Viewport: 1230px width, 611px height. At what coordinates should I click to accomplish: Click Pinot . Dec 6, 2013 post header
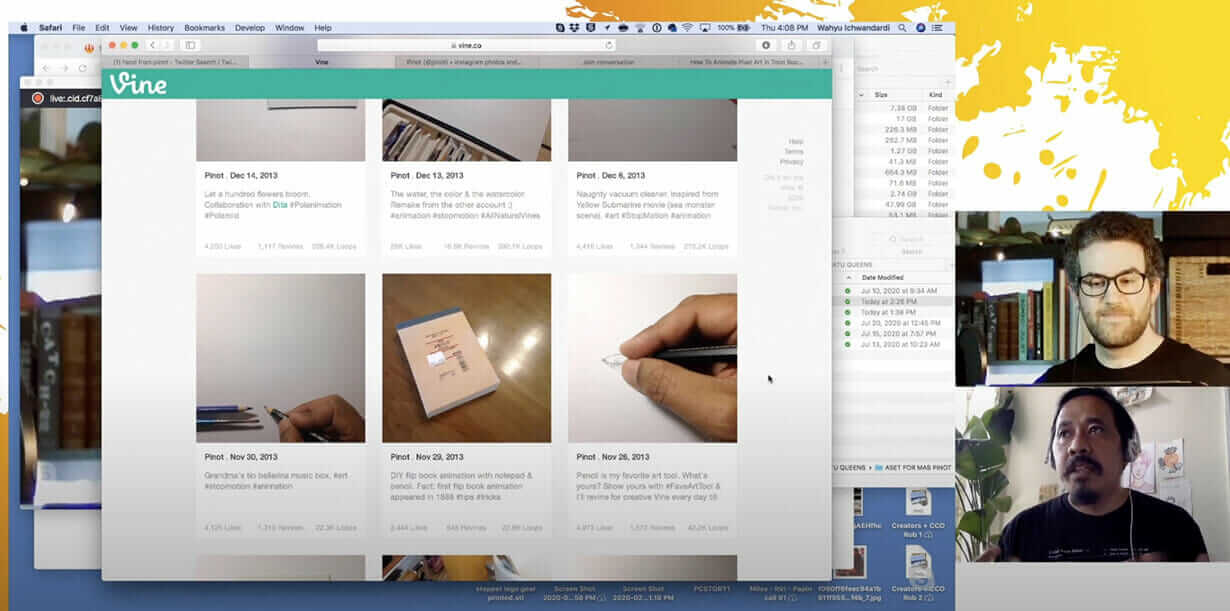coord(610,175)
